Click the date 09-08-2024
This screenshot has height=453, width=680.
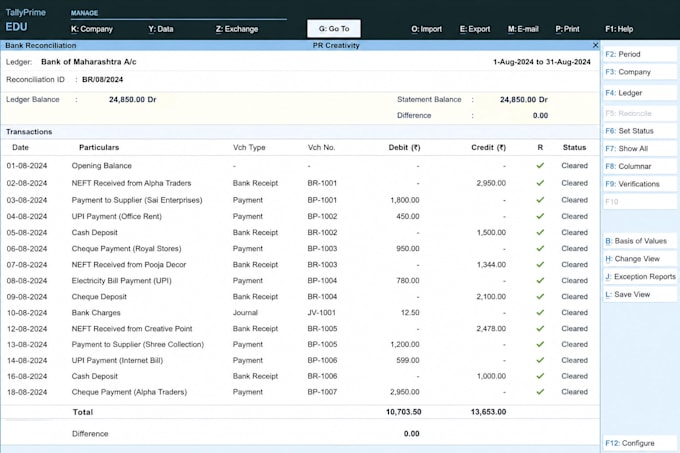pos(27,297)
